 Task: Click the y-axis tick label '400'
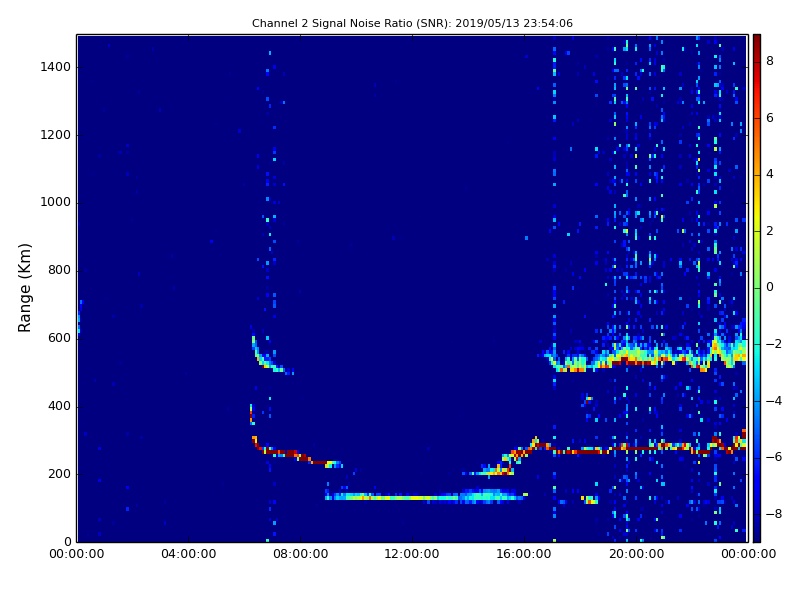click(x=59, y=406)
